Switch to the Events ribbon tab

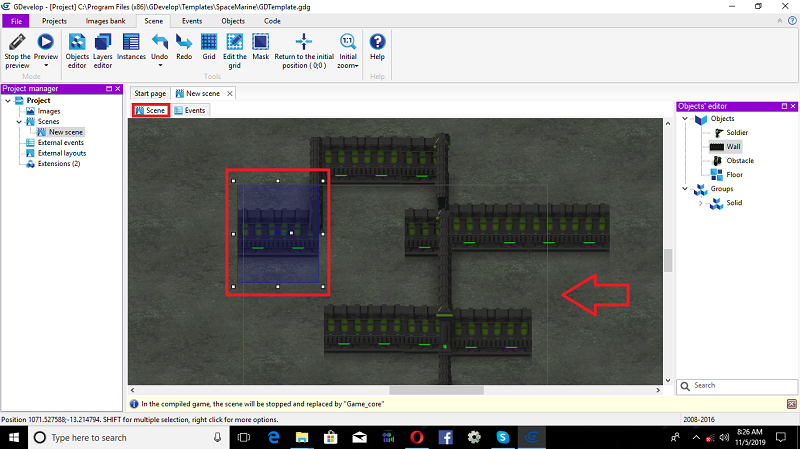click(192, 21)
